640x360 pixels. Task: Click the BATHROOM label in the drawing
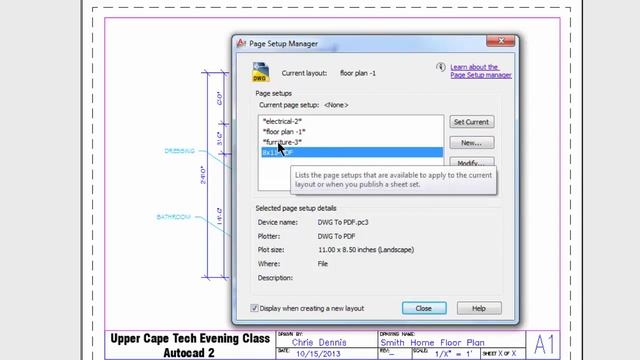click(173, 217)
